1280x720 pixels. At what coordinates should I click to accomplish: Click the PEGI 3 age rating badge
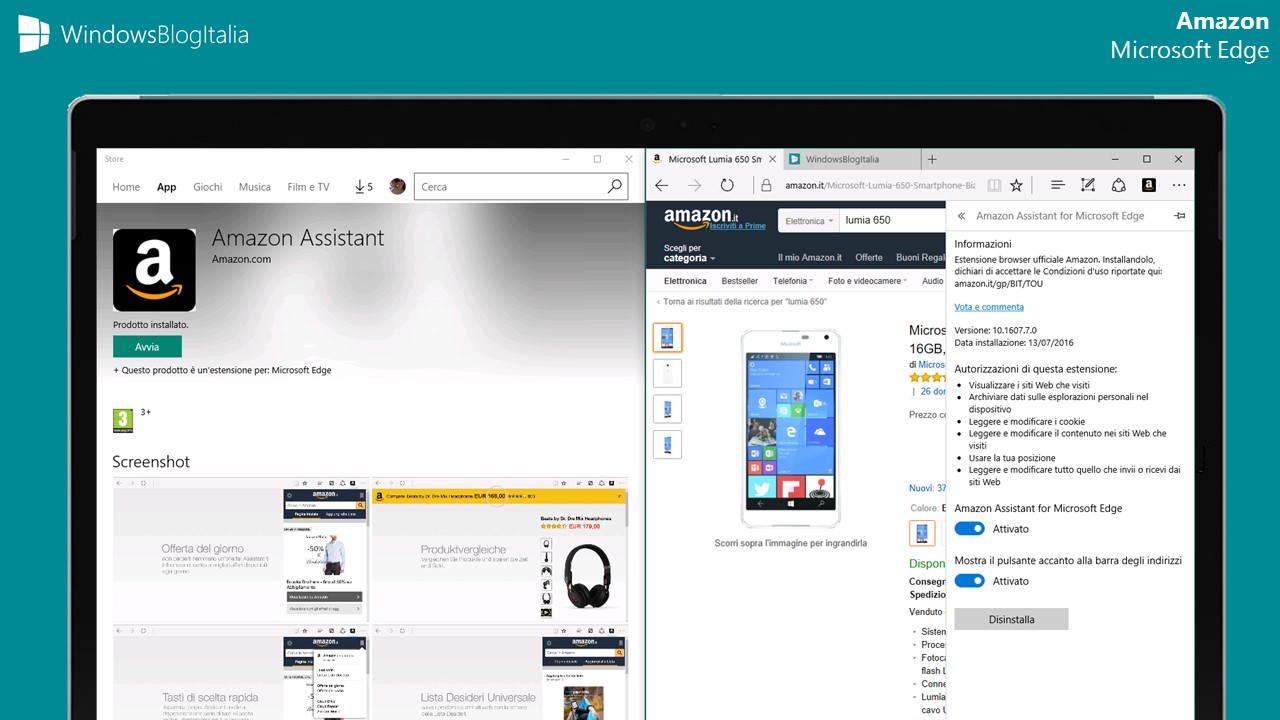123,420
